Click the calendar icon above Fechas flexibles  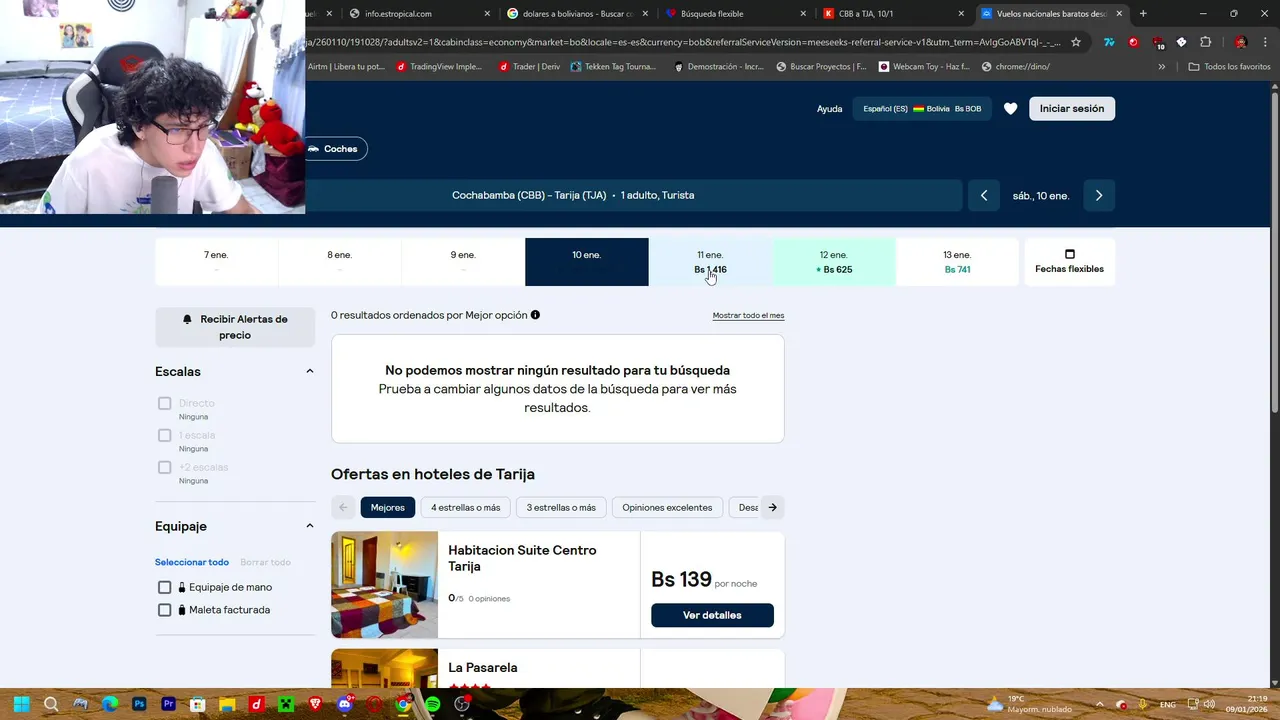click(x=1069, y=254)
